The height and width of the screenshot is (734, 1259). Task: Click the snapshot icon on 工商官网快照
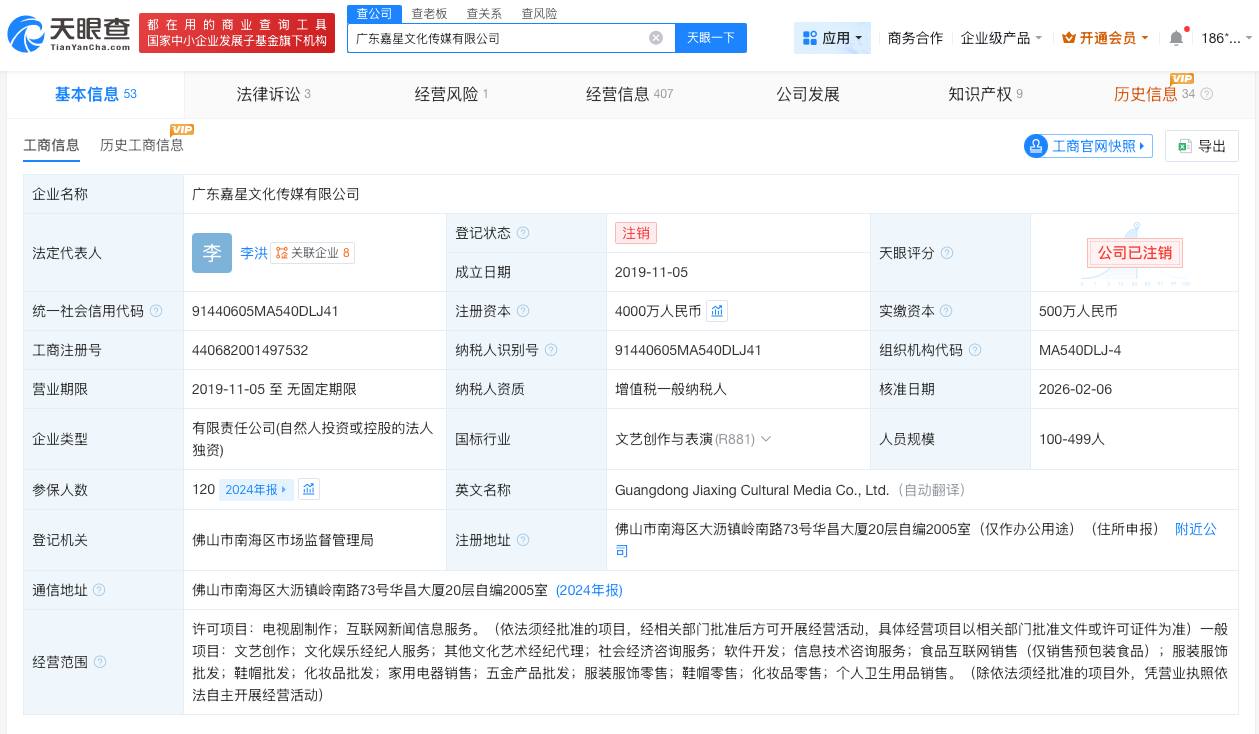[x=1037, y=146]
